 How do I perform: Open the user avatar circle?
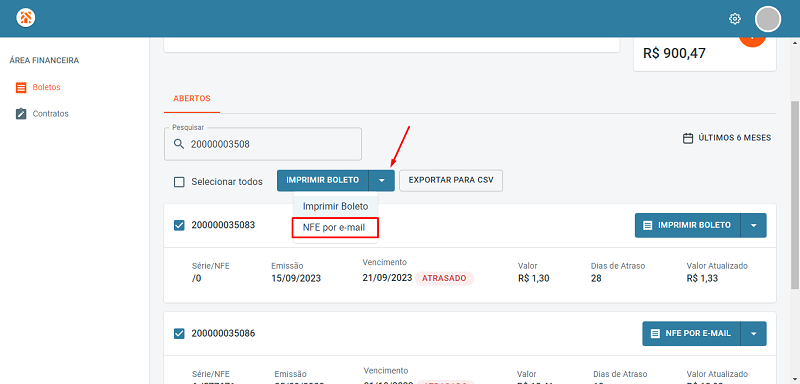click(x=768, y=19)
